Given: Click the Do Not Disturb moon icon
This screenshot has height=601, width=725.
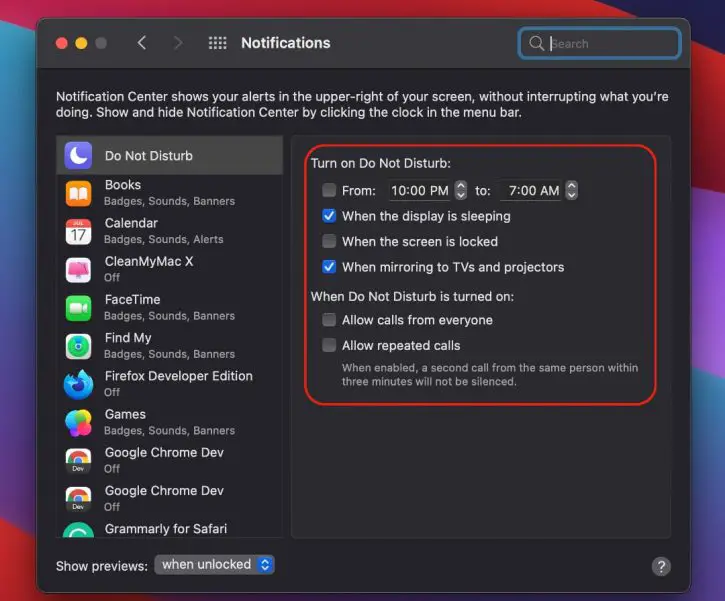Looking at the screenshot, I should [x=78, y=155].
